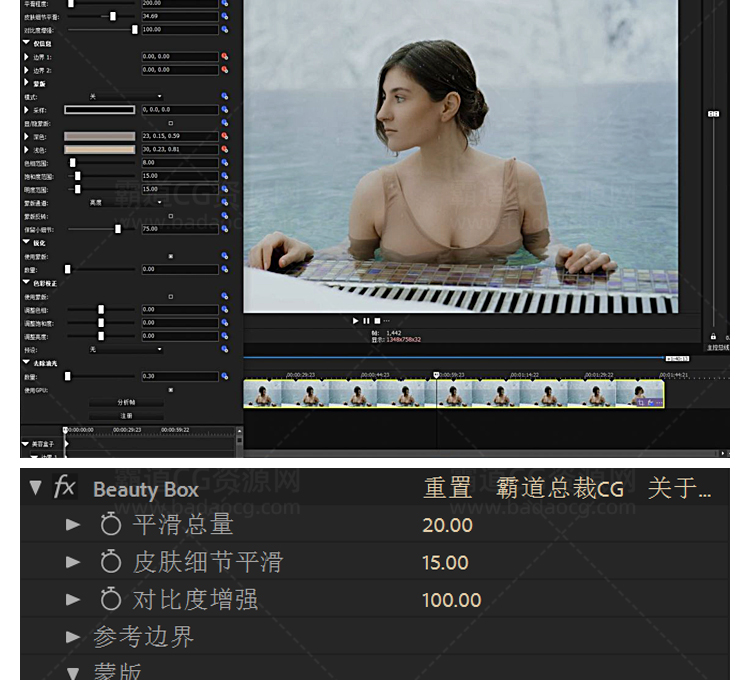
Task: Click the black 采样 color swatch
Action: point(99,110)
